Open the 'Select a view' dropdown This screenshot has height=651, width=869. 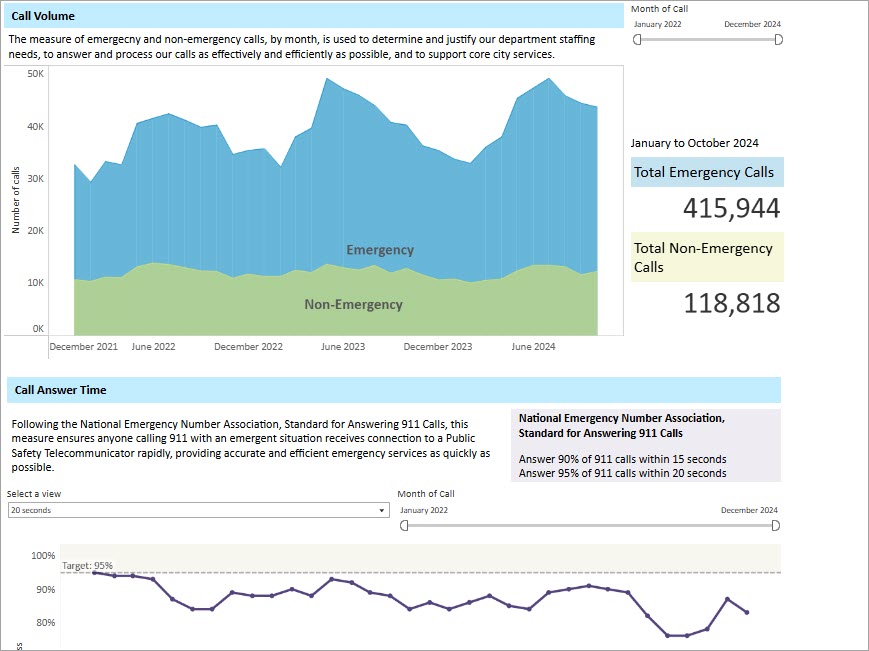pyautogui.click(x=197, y=510)
